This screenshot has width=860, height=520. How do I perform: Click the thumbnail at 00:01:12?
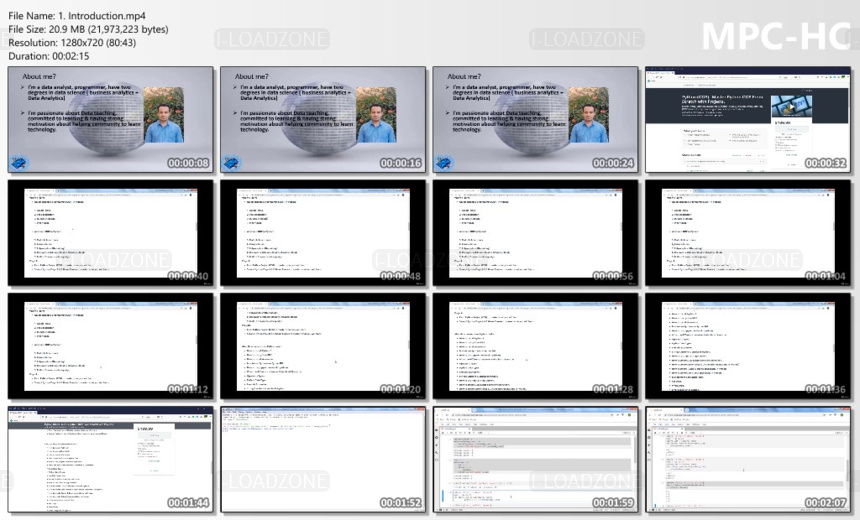click(110, 346)
